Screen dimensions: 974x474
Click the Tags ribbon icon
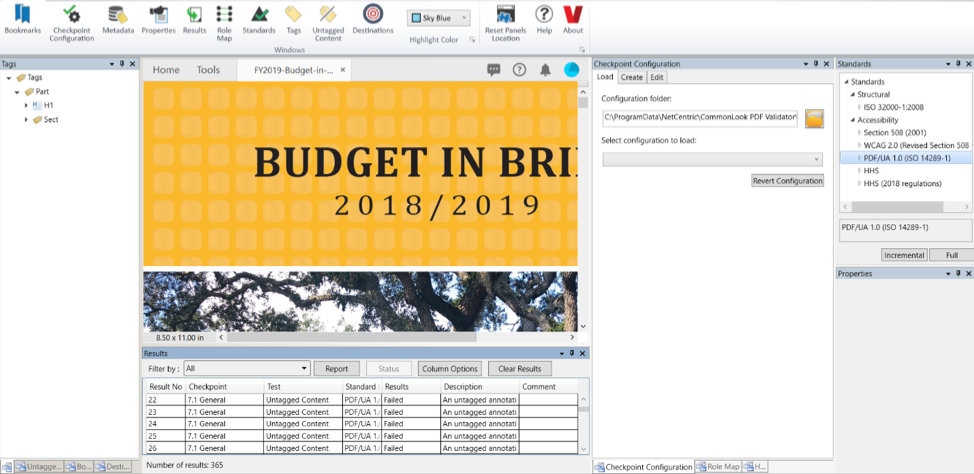tap(294, 19)
